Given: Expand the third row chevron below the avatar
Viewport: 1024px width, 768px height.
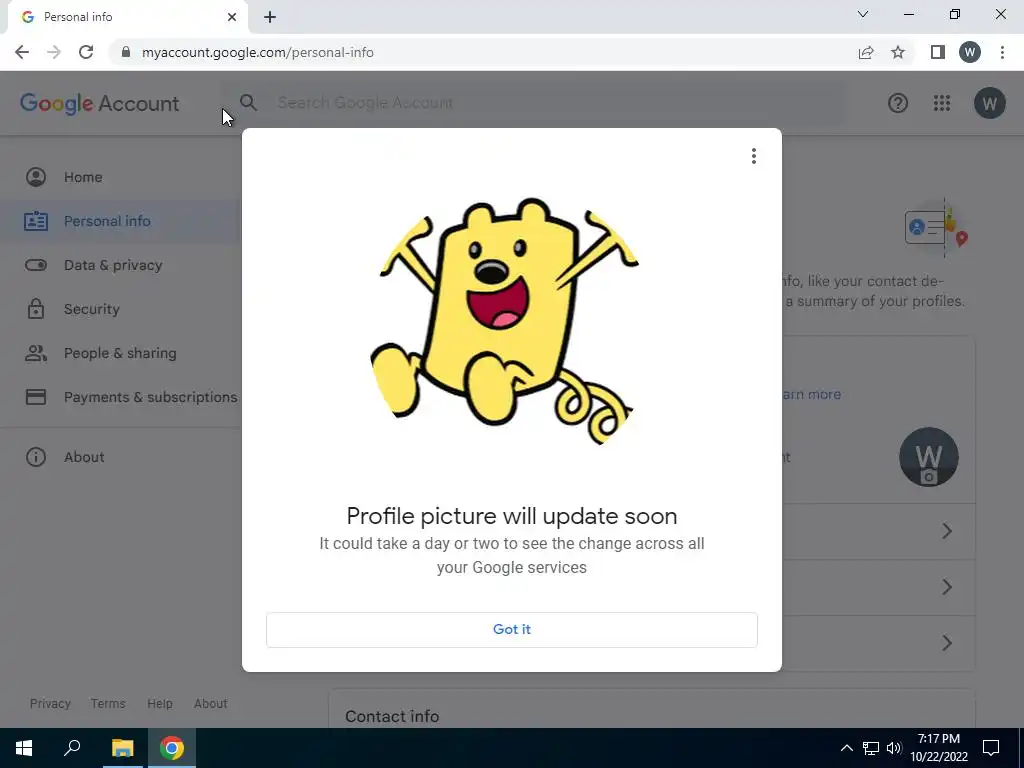Looking at the screenshot, I should [947, 643].
